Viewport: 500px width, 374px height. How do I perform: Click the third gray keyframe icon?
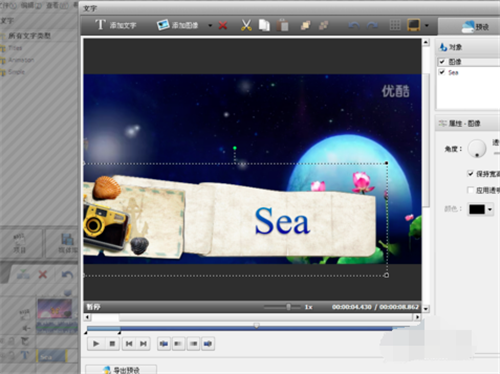pyautogui.click(x=193, y=343)
